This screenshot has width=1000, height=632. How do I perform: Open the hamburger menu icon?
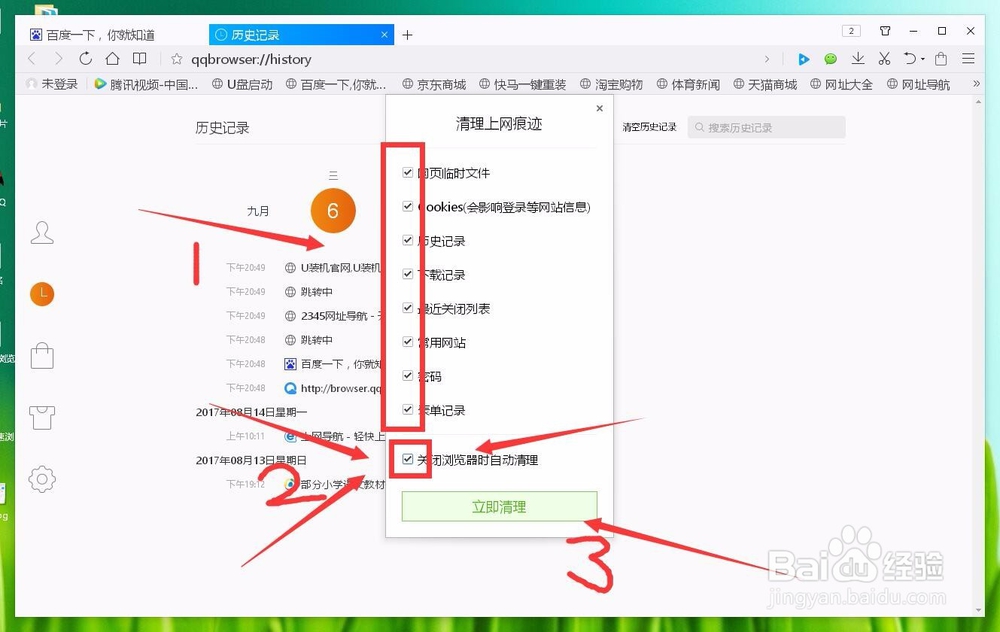(967, 59)
